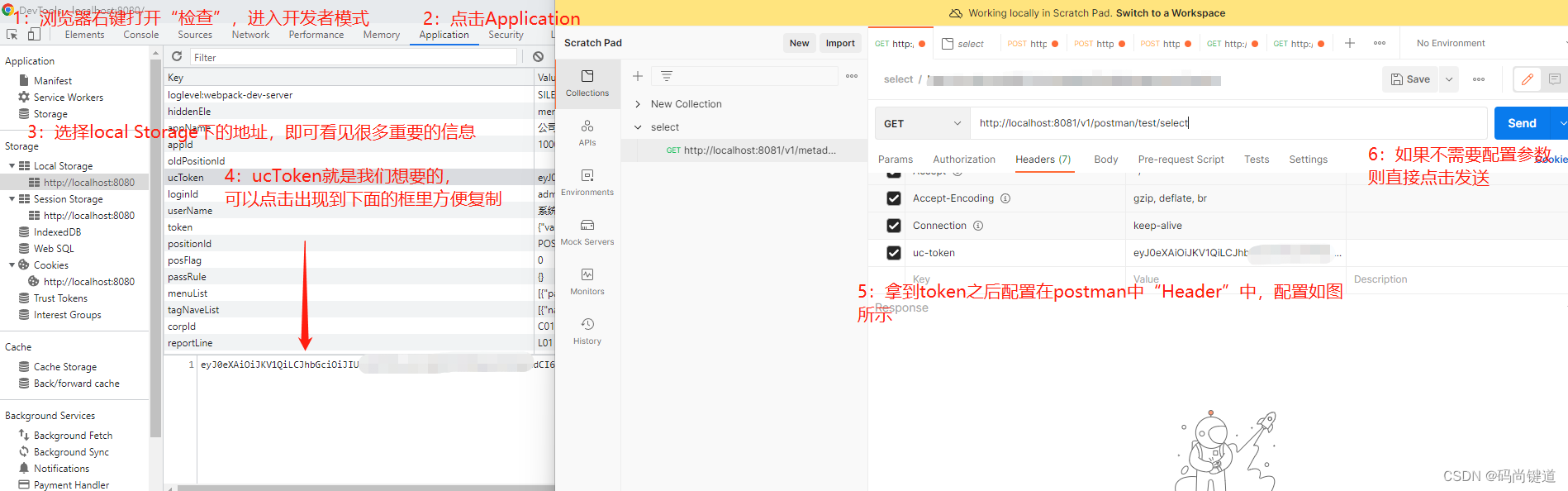Image resolution: width=1568 pixels, height=491 pixels.
Task: Switch to the Network tab
Action: click(250, 35)
